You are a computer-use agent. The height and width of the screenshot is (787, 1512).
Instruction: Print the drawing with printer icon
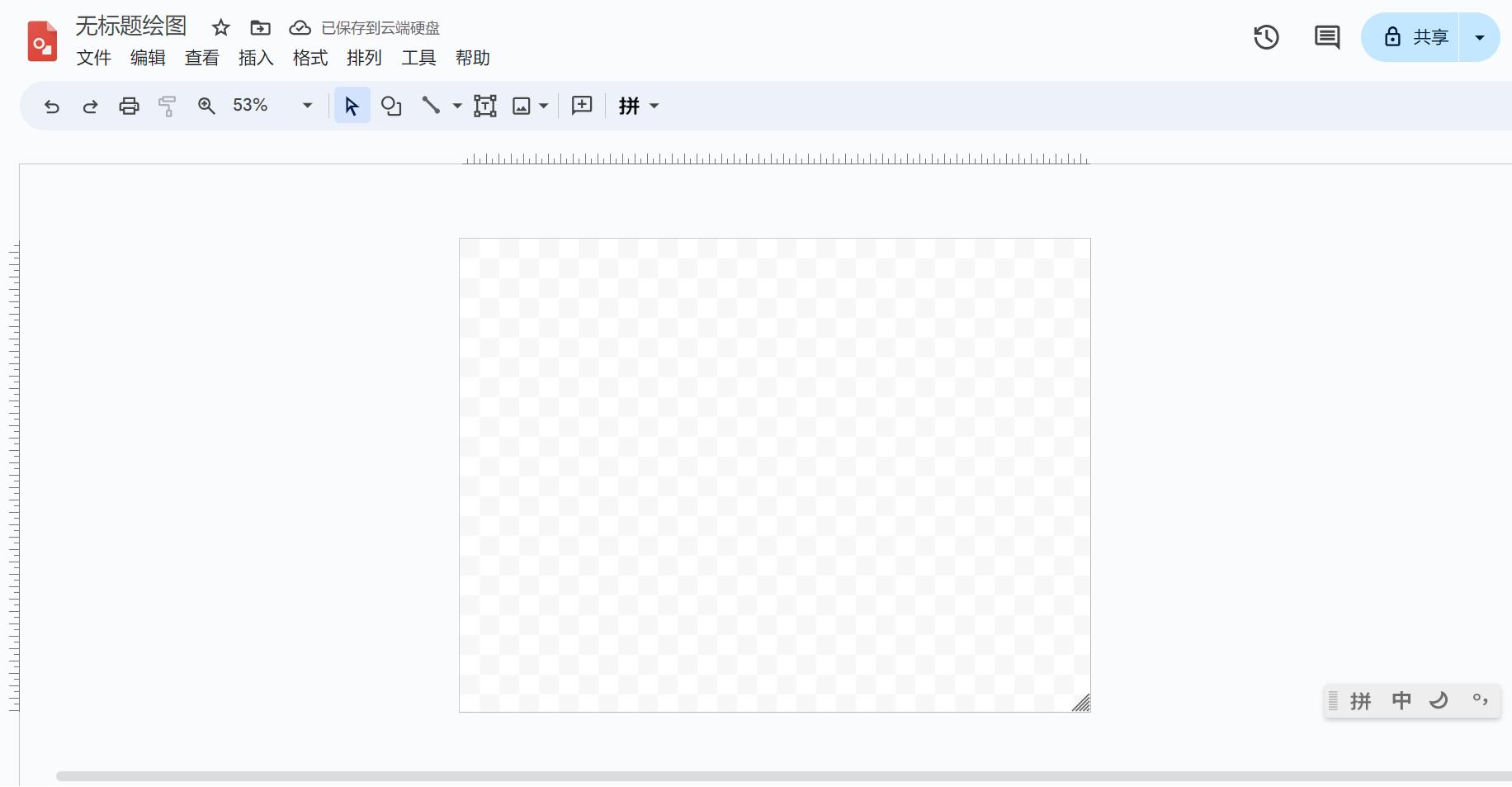click(x=129, y=106)
